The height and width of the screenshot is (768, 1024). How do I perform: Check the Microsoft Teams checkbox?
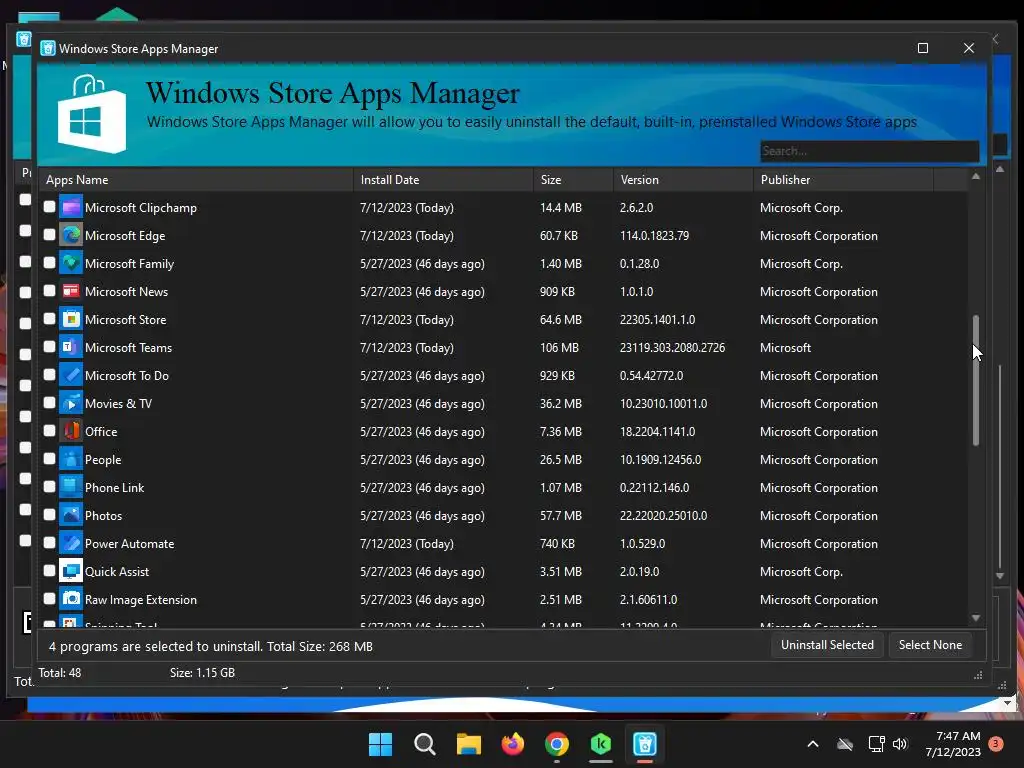point(50,347)
